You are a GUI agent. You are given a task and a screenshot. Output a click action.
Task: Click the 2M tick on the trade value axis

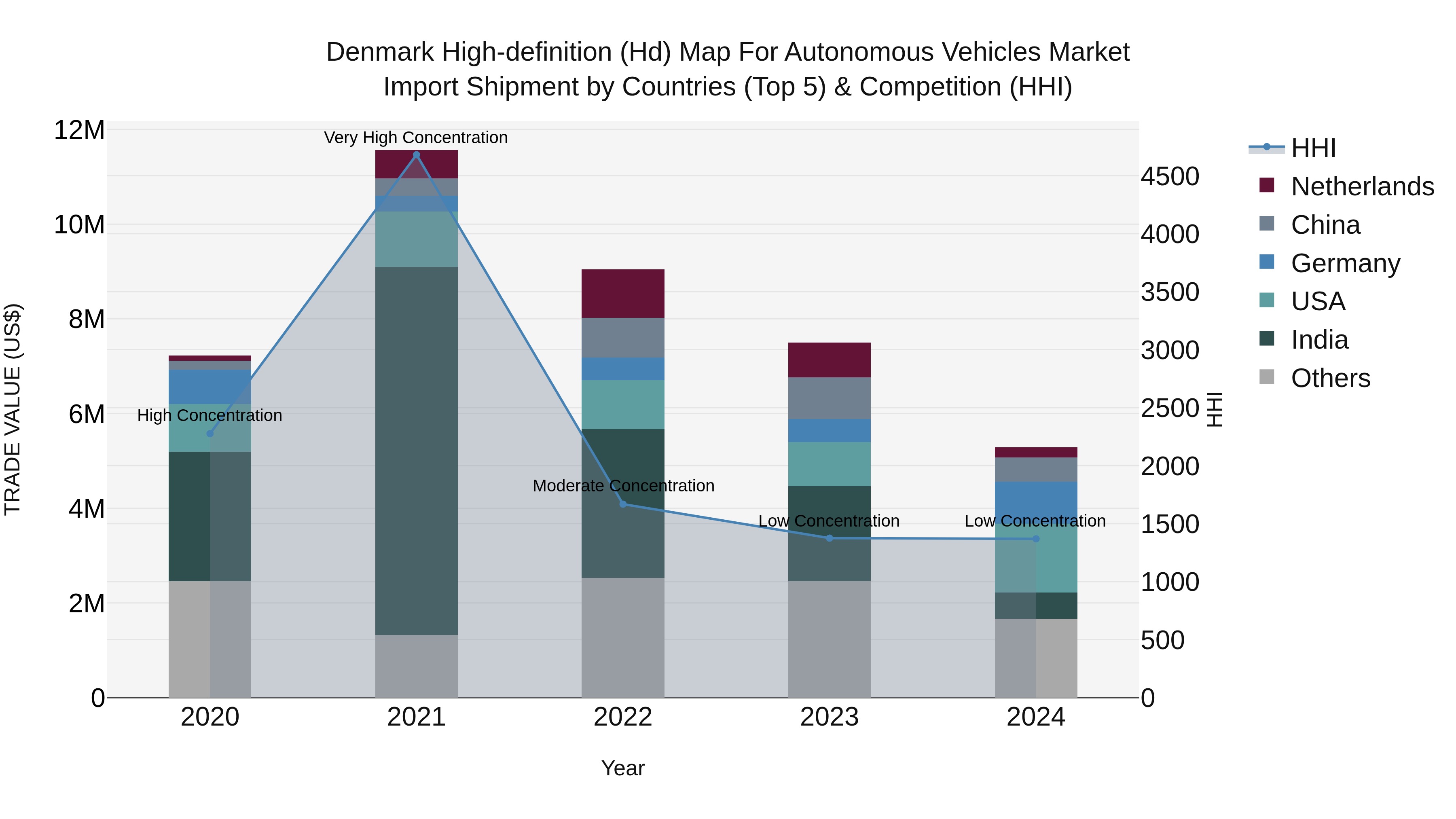(x=87, y=604)
